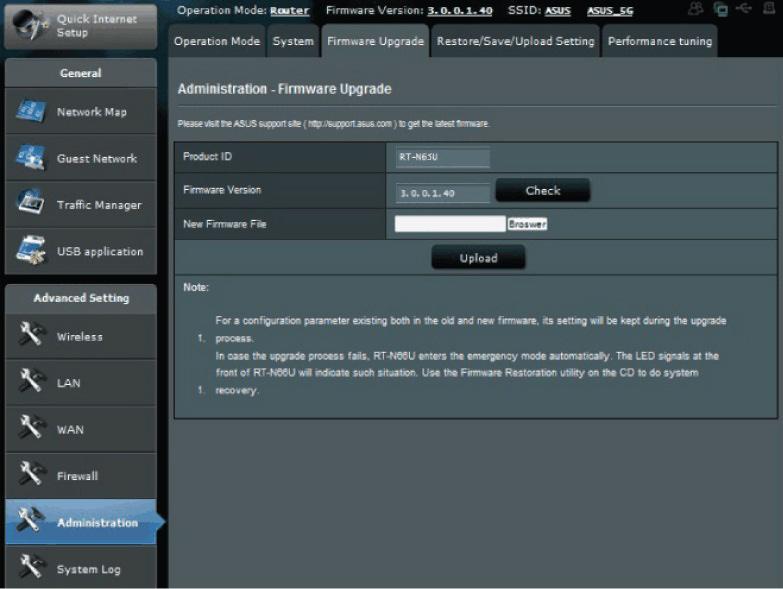
Task: Click the Administration wrench icon
Action: [31, 520]
